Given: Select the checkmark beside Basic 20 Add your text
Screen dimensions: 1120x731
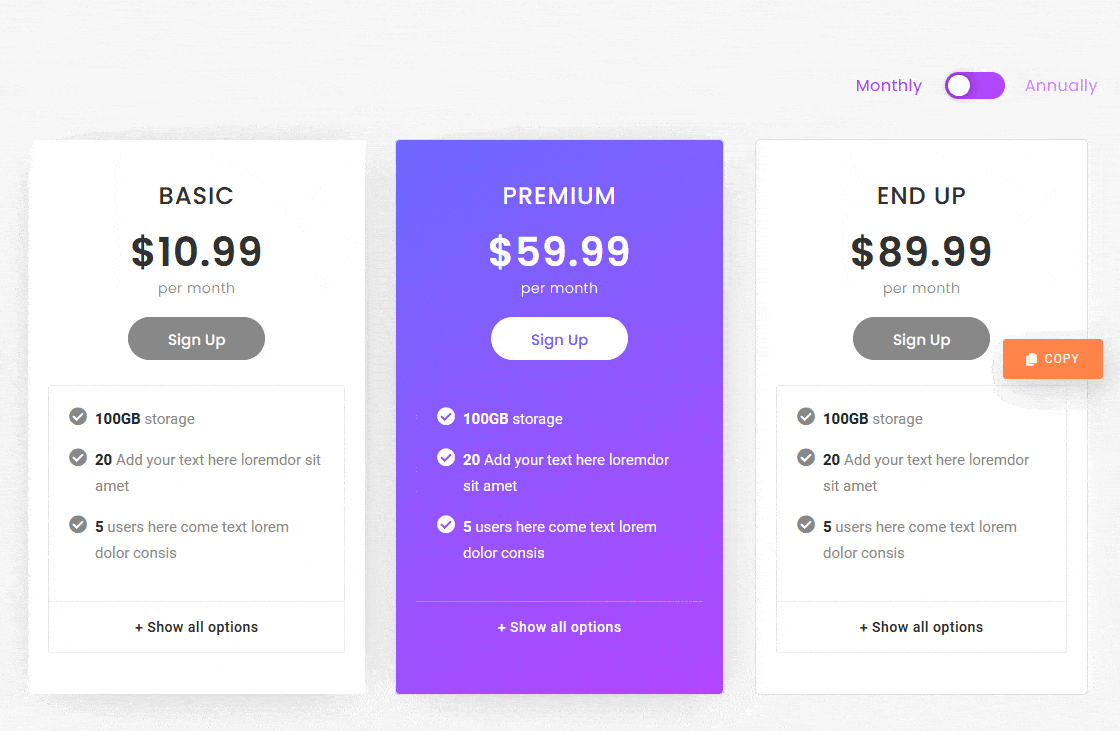Looking at the screenshot, I should 78,457.
